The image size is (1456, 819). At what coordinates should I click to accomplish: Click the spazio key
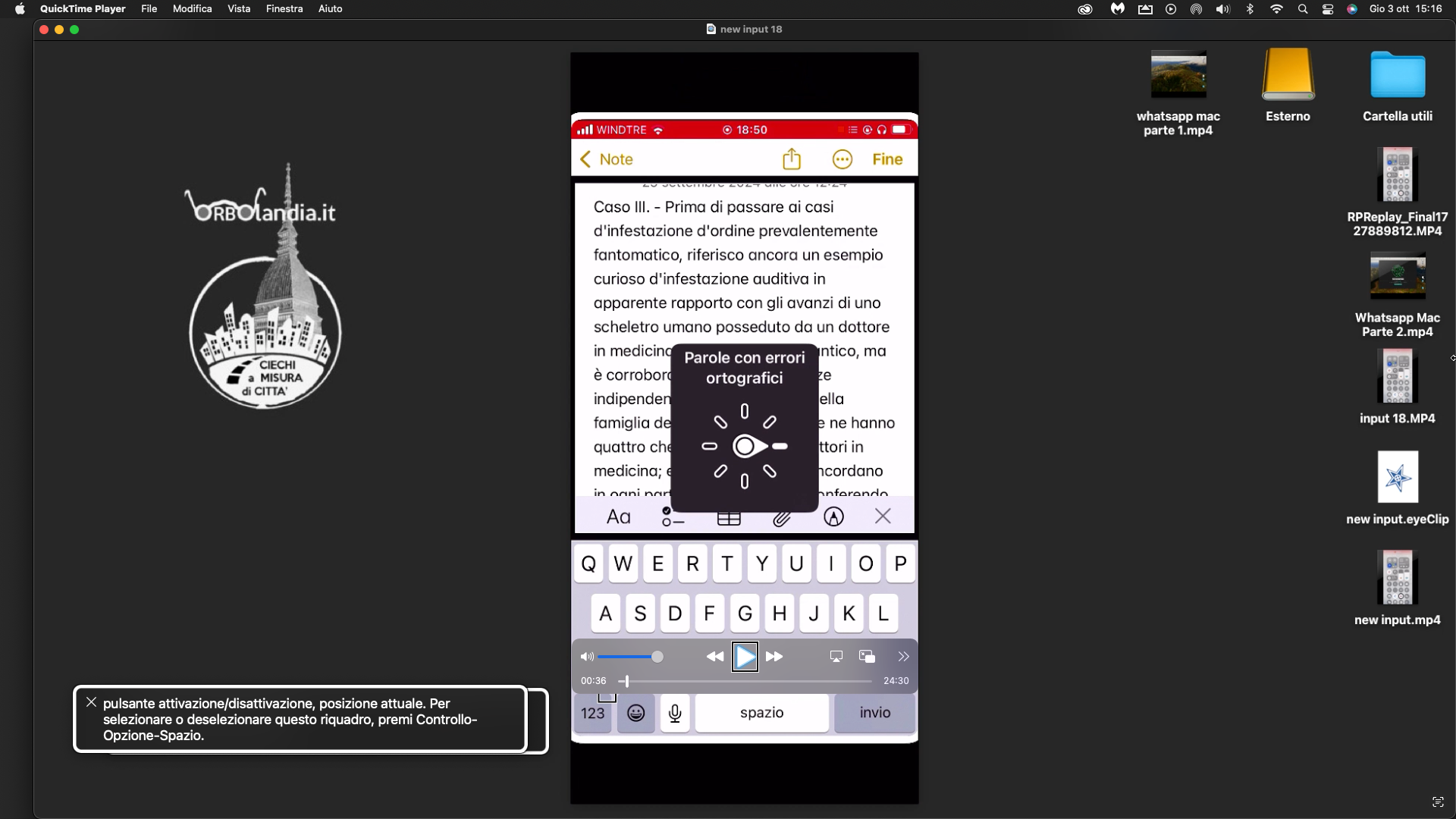tap(761, 713)
